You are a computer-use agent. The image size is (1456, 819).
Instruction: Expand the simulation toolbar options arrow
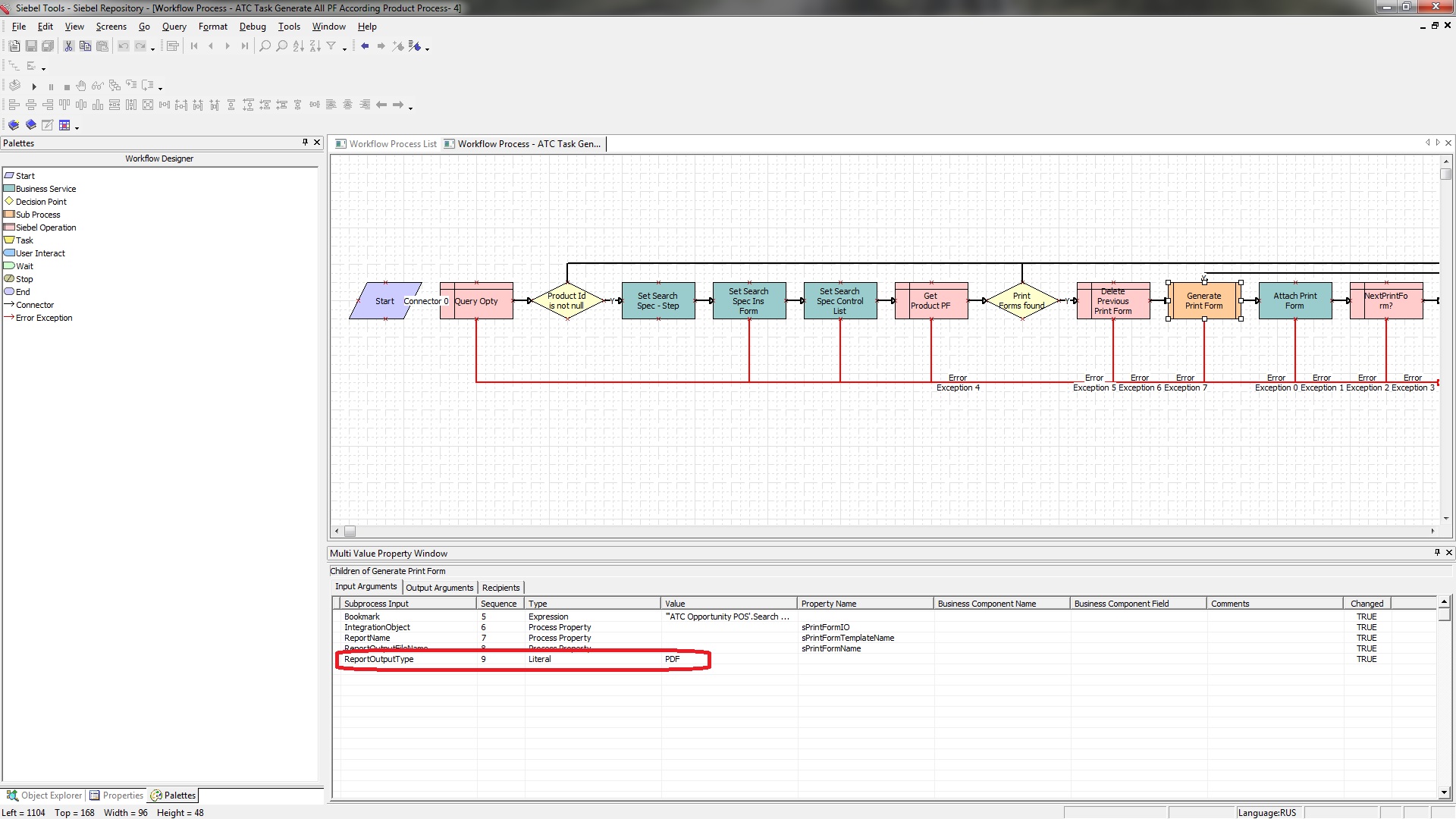click(161, 89)
